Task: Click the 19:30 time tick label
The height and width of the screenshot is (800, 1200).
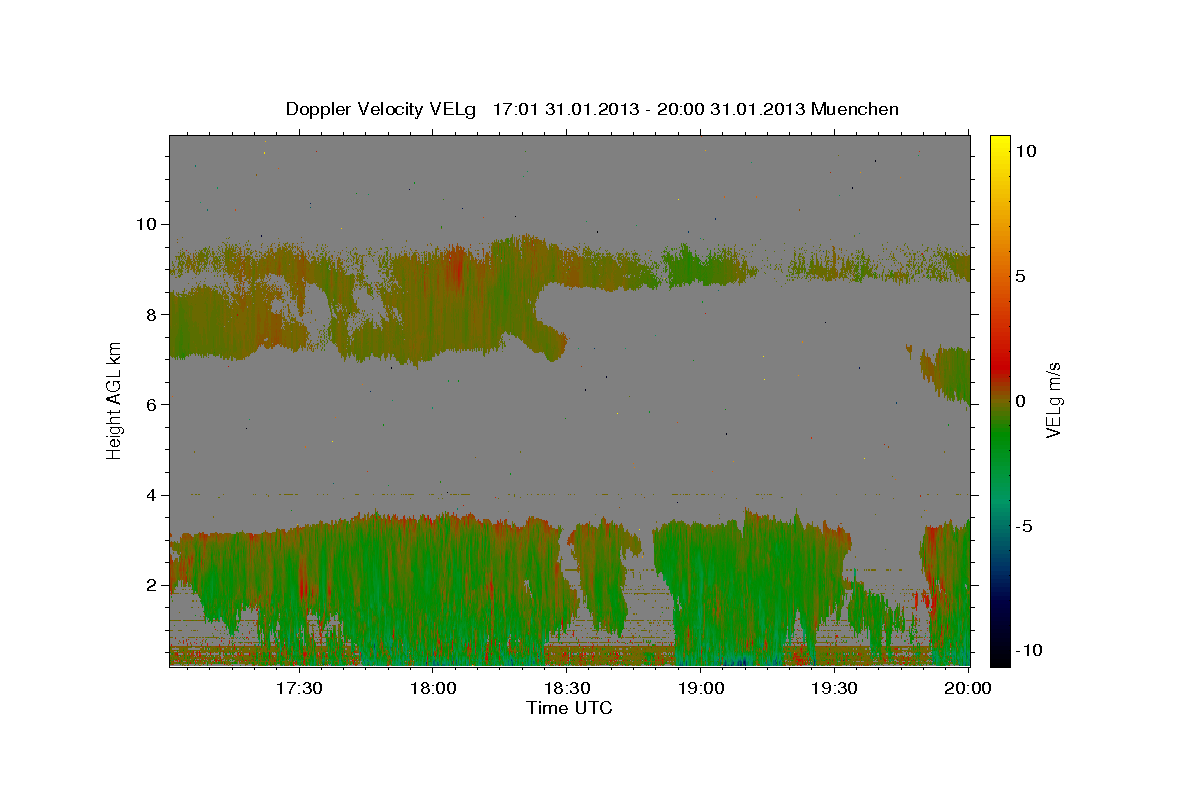Action: 834,689
